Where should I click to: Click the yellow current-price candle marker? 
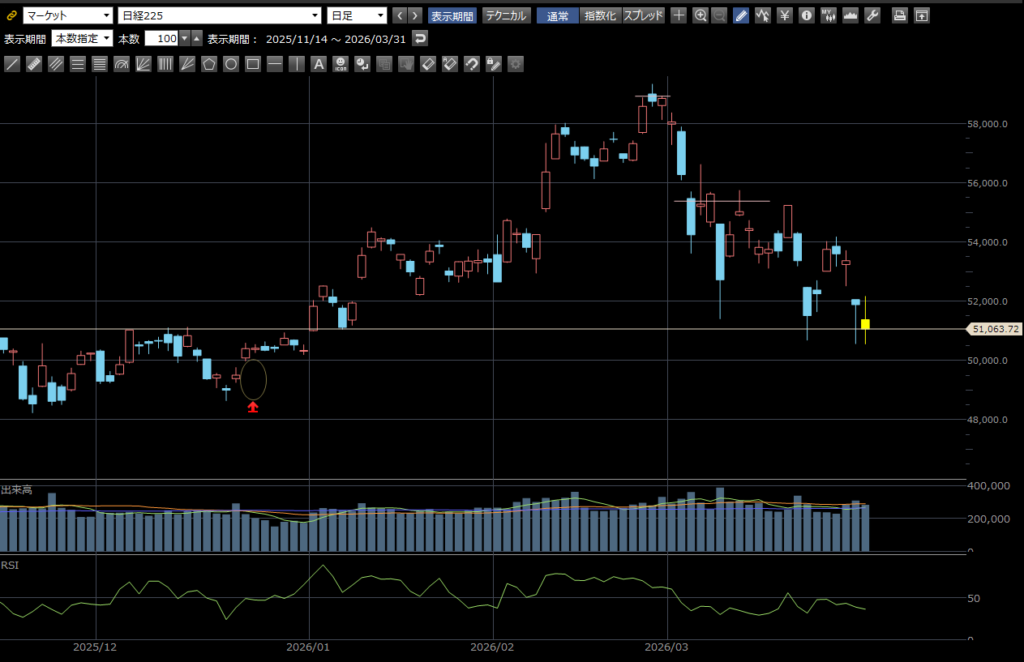(865, 324)
